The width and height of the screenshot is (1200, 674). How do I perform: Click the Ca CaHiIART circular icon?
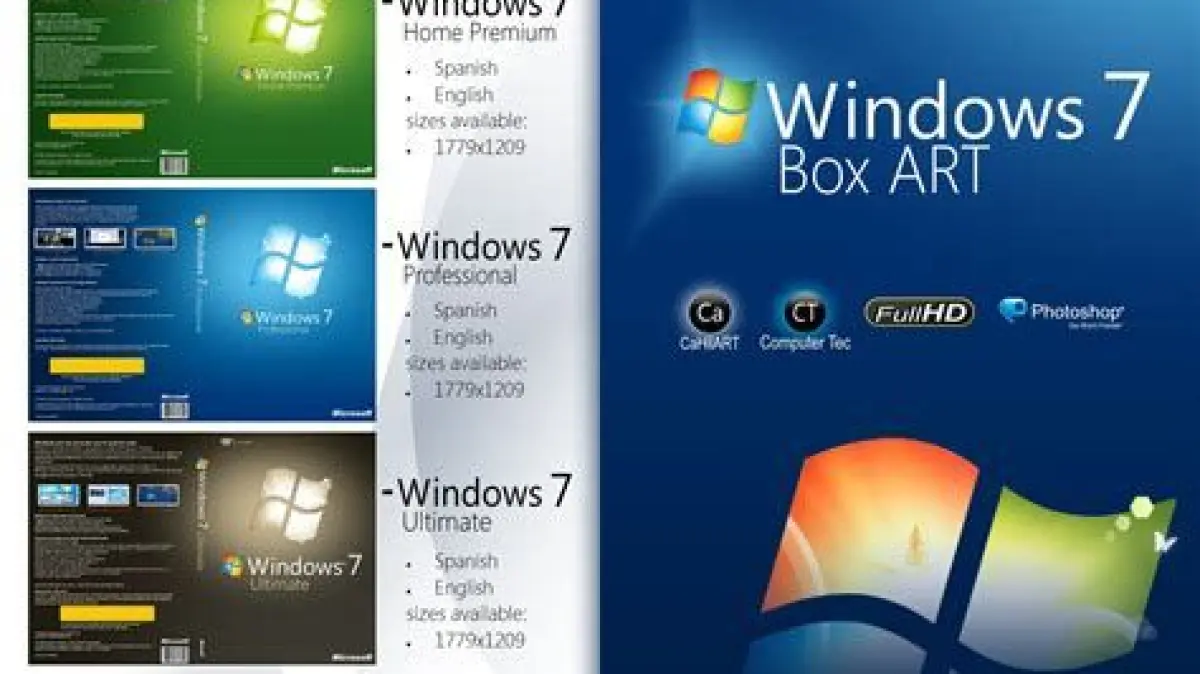(709, 313)
